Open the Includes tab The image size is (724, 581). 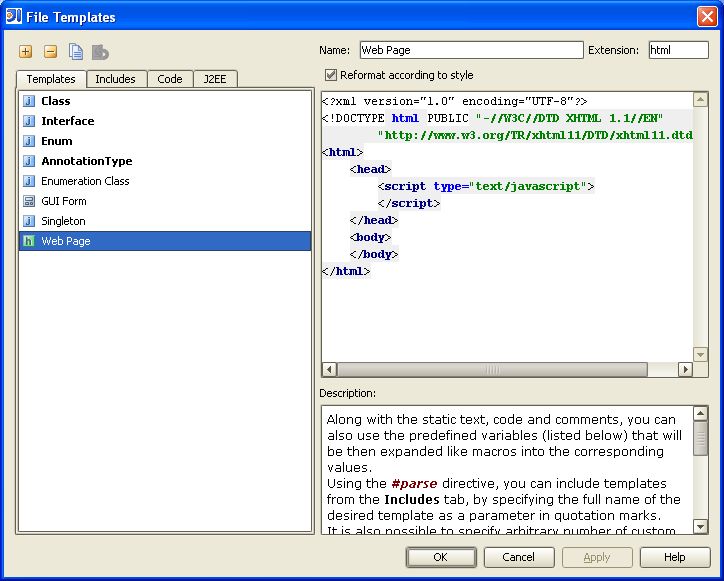(x=115, y=79)
